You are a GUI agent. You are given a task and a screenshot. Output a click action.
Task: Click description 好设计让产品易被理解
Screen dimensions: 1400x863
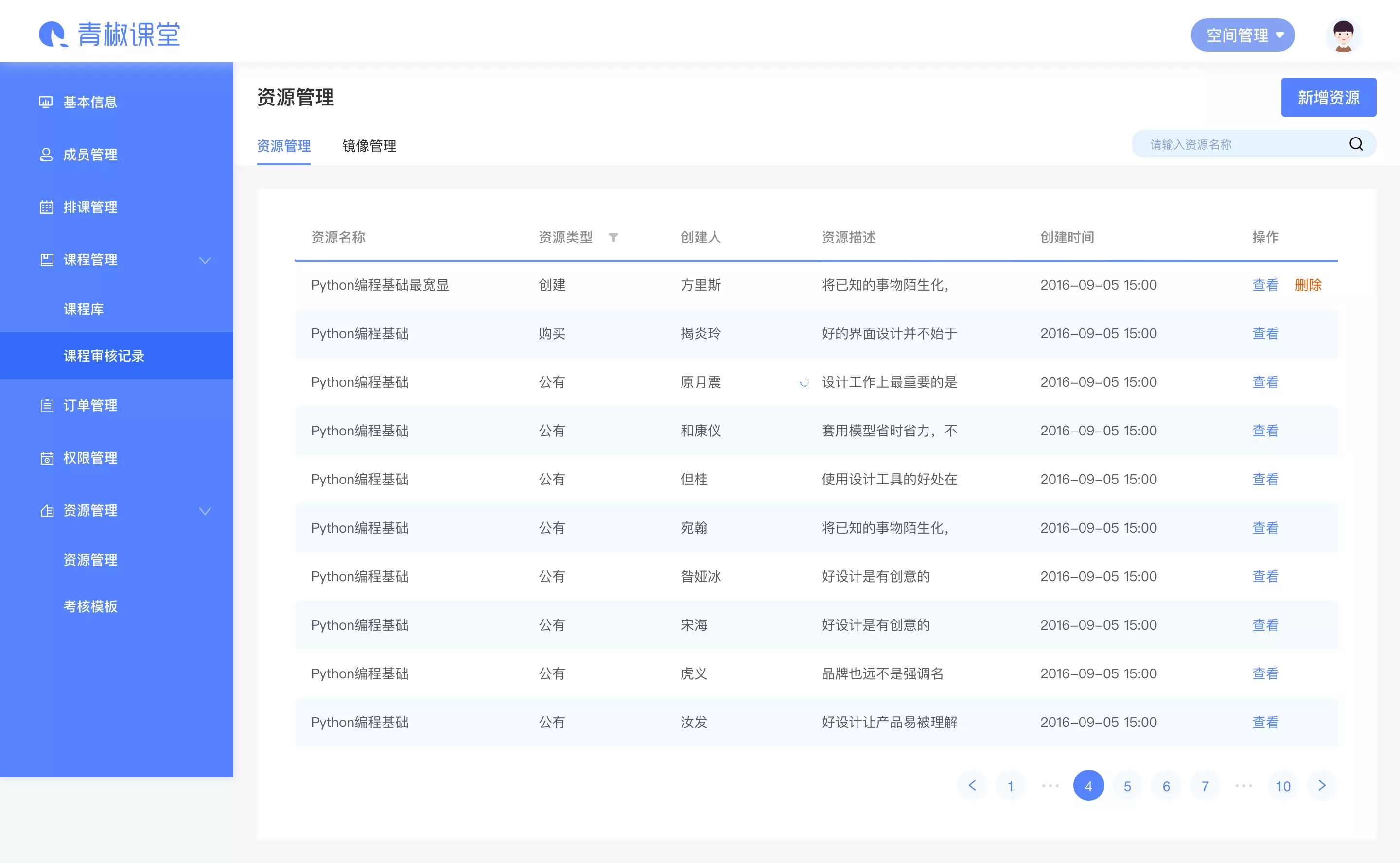coord(889,722)
